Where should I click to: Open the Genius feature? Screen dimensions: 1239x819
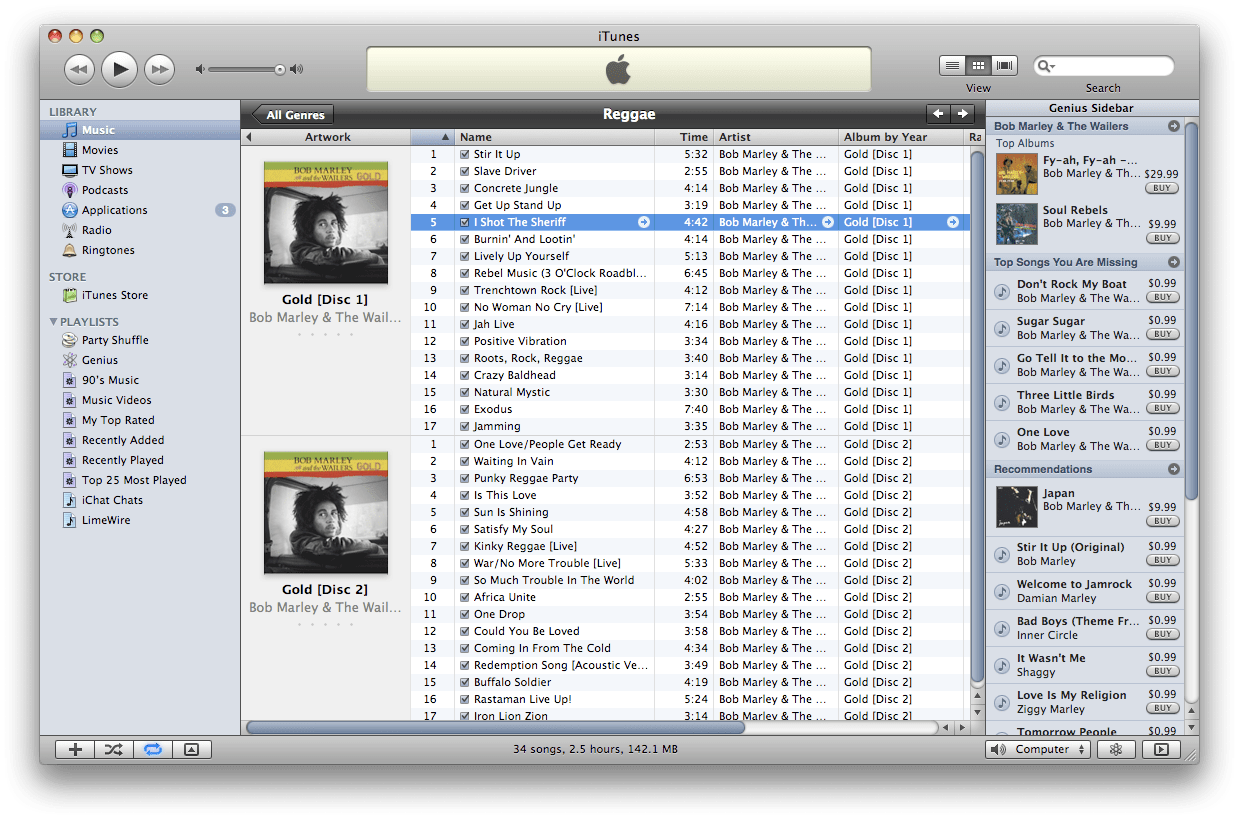[1116, 749]
